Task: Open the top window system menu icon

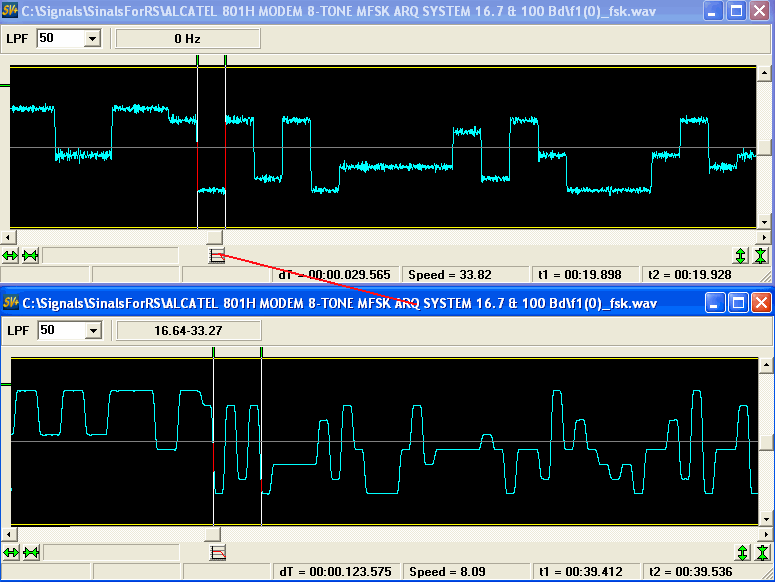Action: pos(11,11)
